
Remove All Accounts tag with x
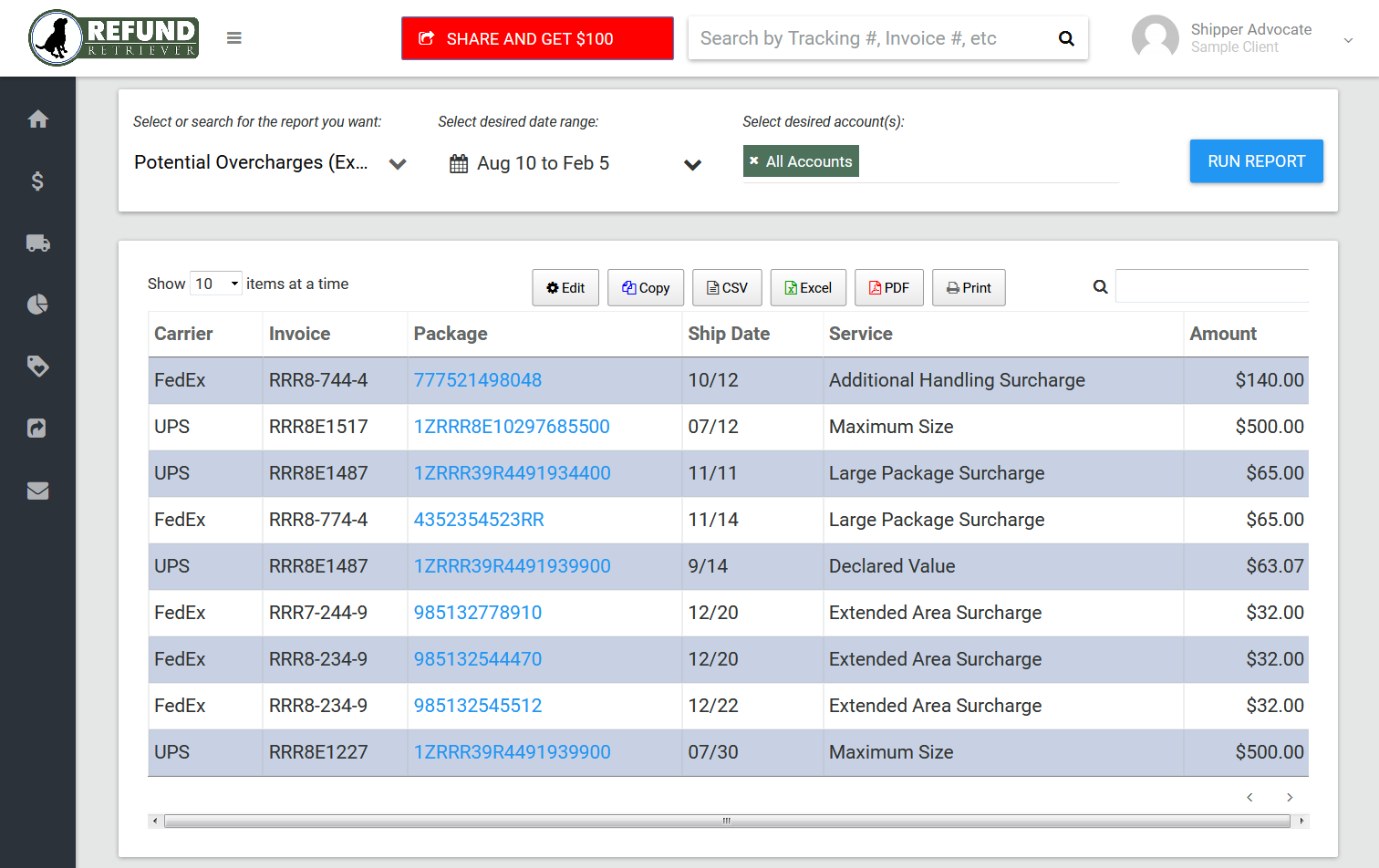[754, 161]
